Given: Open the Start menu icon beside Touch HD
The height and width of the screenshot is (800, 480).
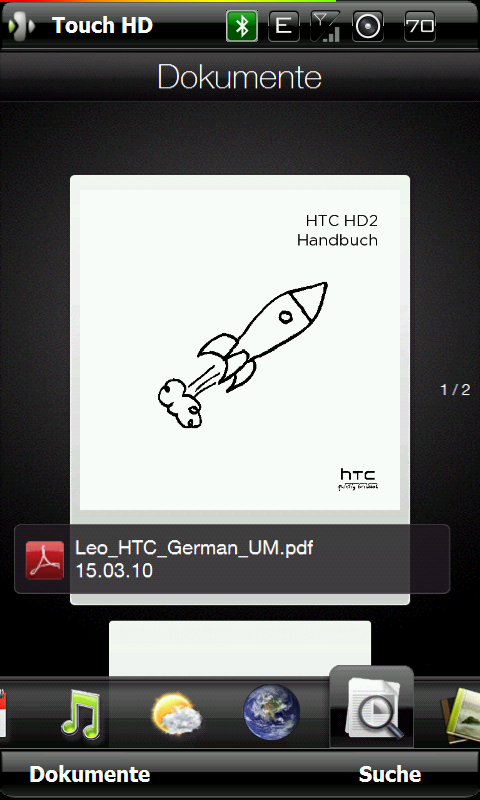Looking at the screenshot, I should (x=22, y=26).
